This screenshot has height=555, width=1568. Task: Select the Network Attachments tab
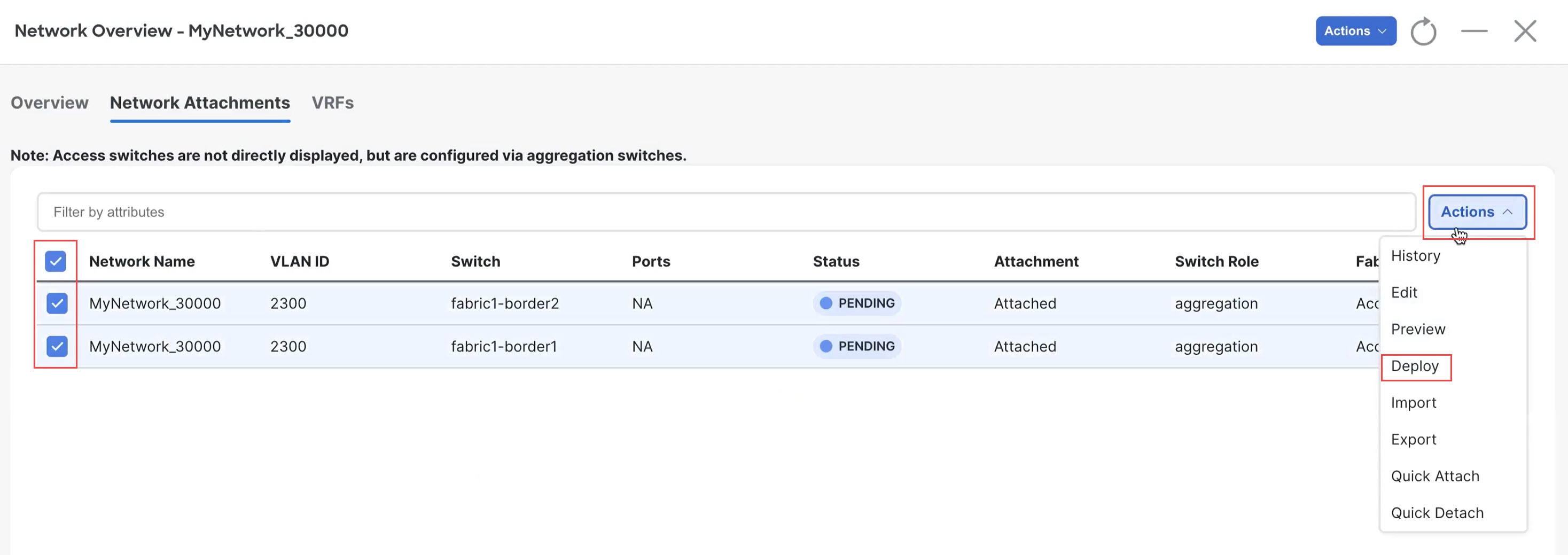200,103
